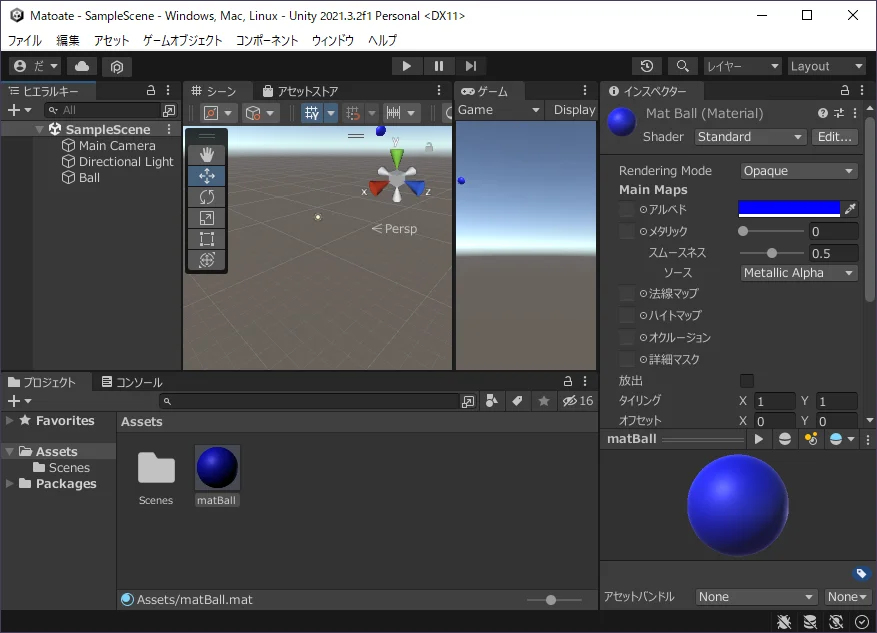Viewport: 877px width, 633px height.
Task: Click the asset label tag icon
Action: pyautogui.click(x=861, y=573)
